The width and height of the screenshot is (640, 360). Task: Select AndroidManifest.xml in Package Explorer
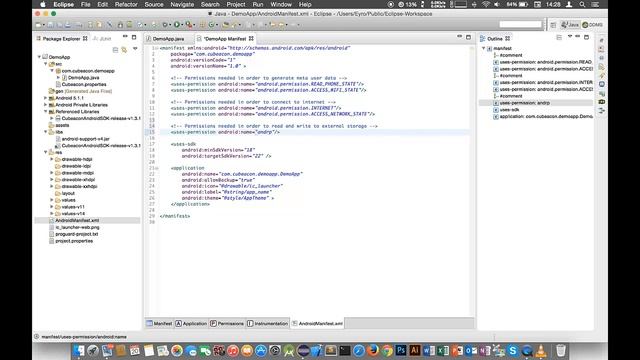pos(77,220)
